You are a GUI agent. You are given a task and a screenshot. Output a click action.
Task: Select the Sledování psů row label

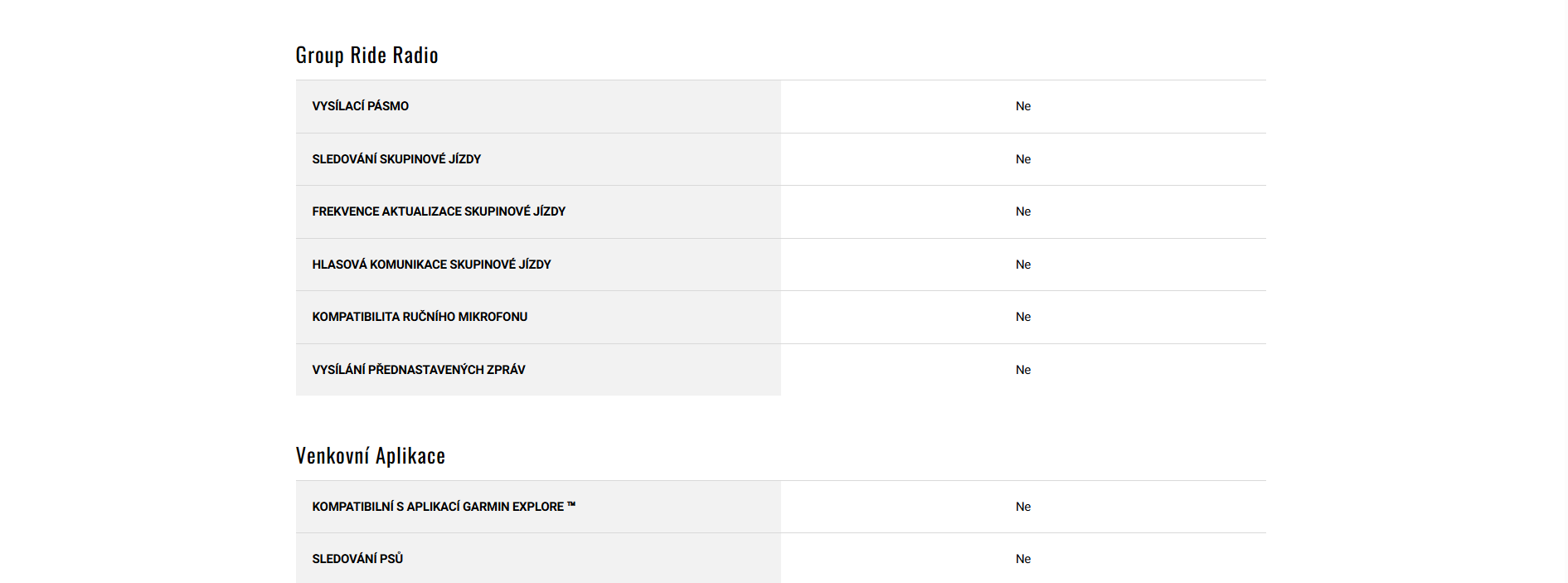point(357,559)
